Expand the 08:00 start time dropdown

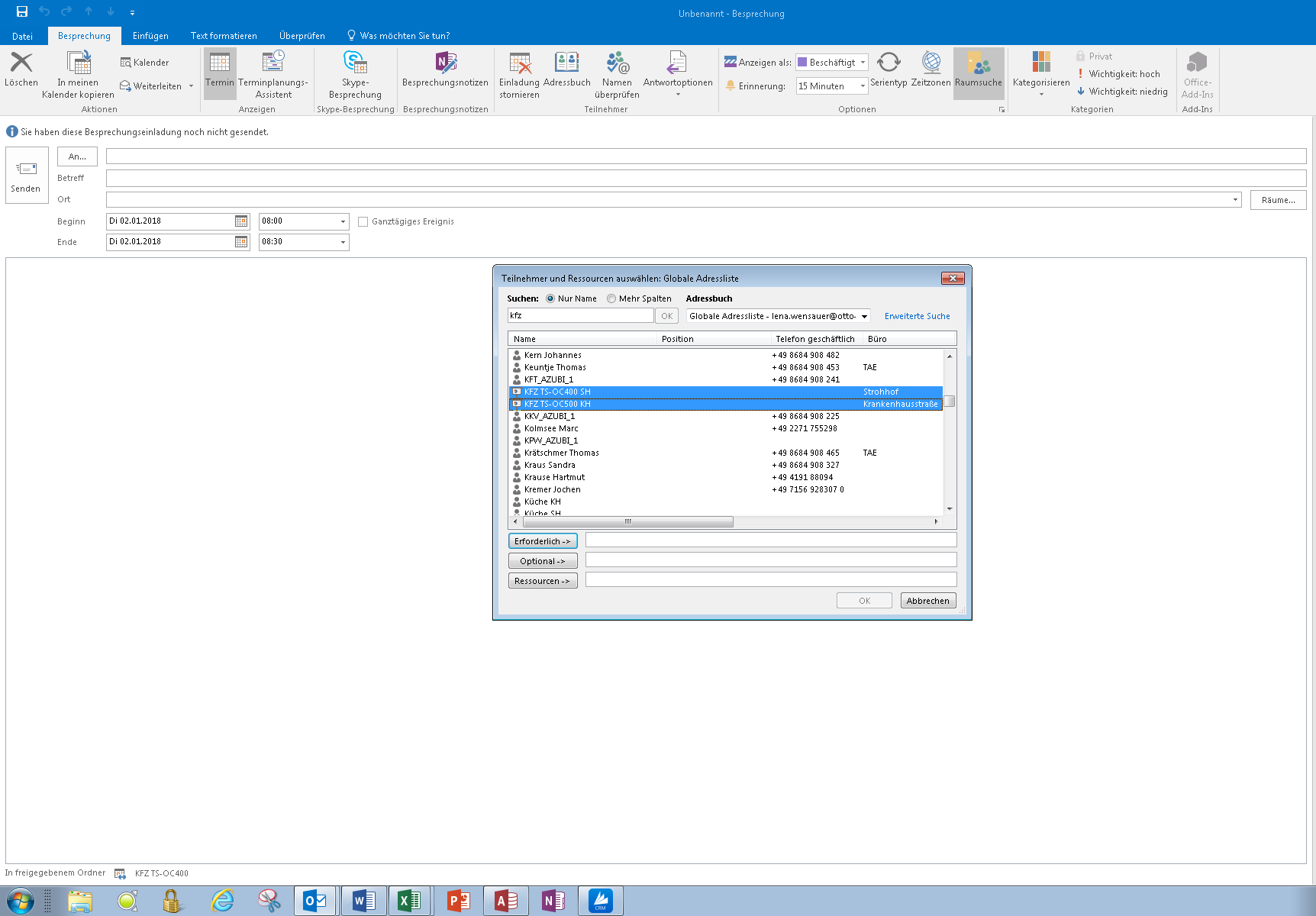(x=343, y=221)
